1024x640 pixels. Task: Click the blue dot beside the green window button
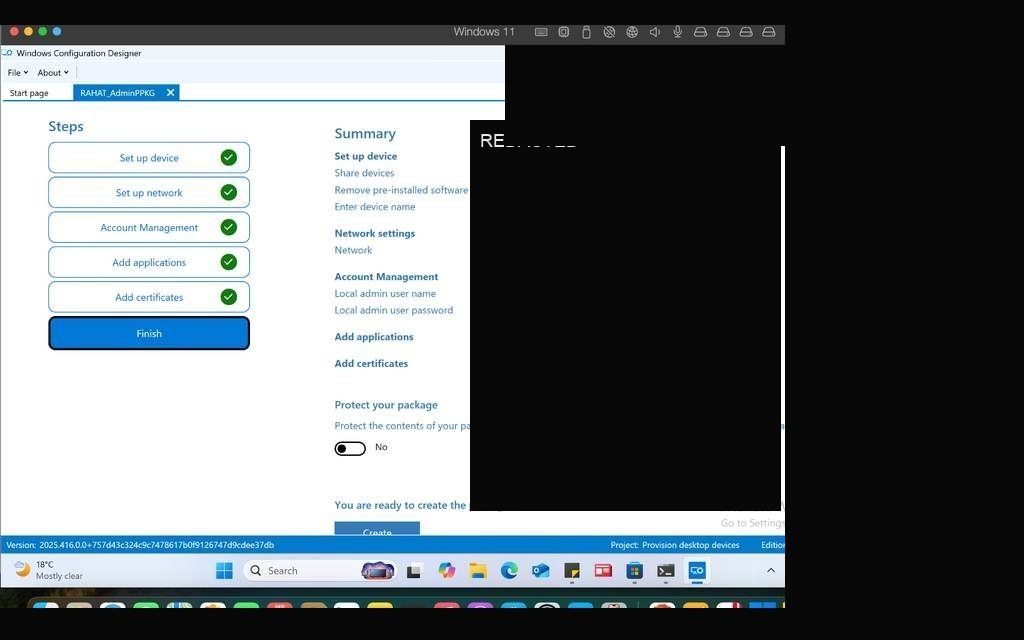point(57,31)
